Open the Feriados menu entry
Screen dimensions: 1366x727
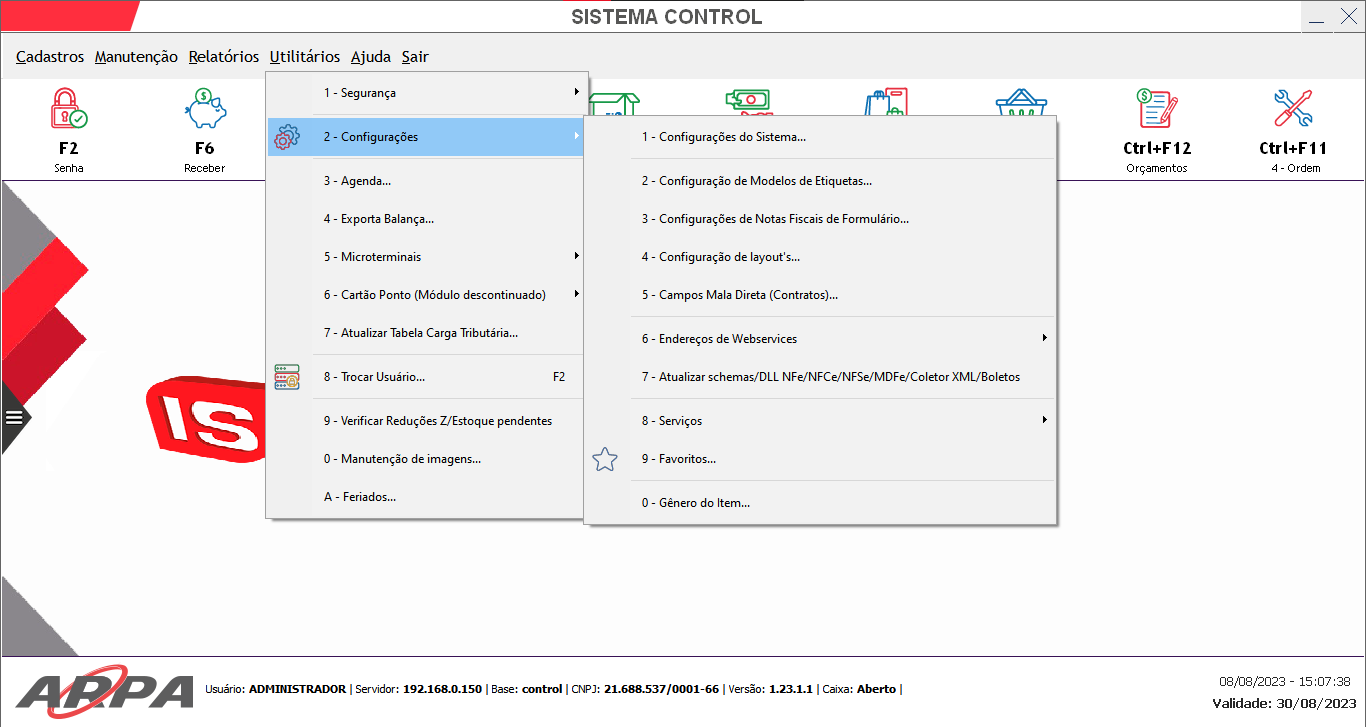(x=359, y=497)
